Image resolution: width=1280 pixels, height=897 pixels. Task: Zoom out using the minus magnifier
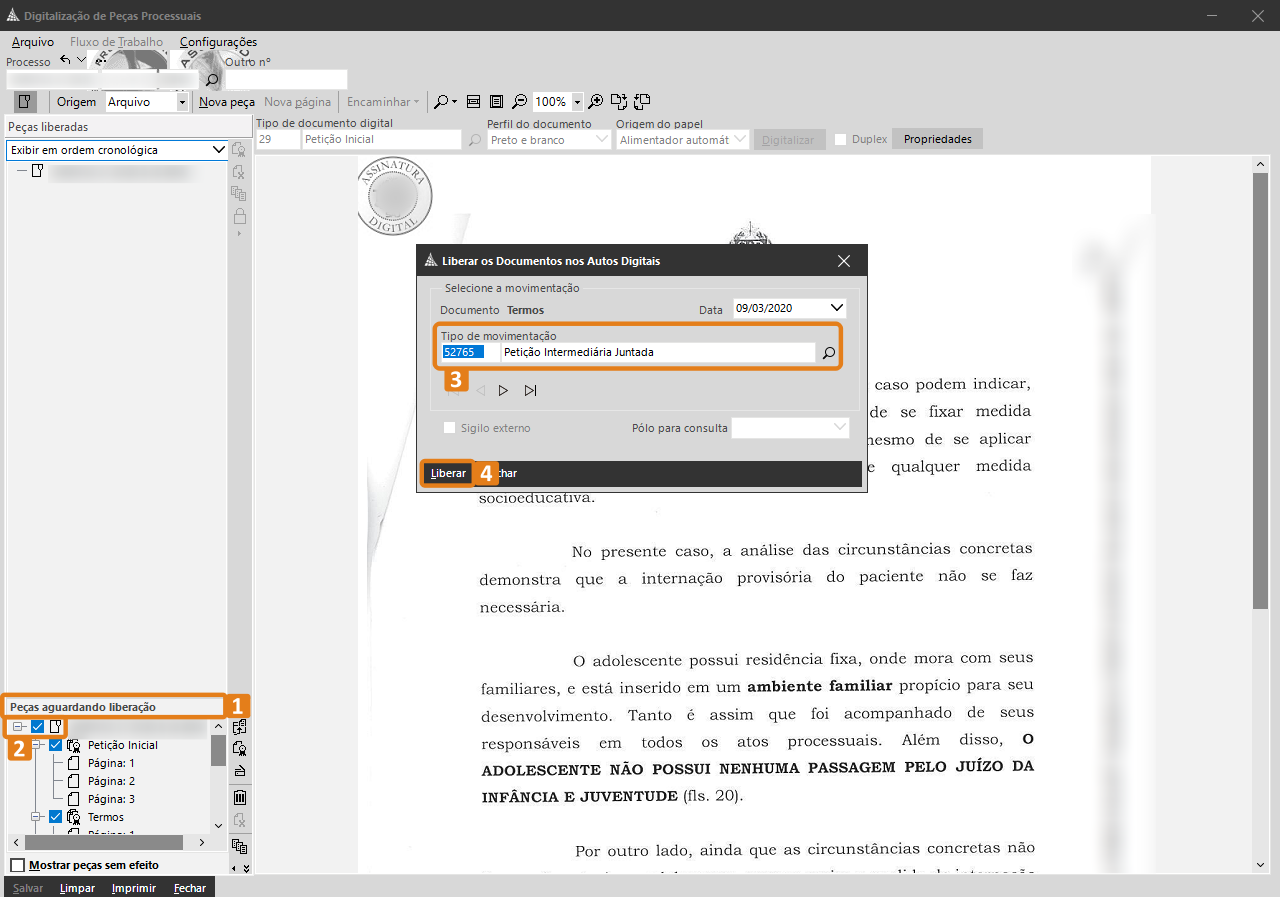[x=519, y=102]
